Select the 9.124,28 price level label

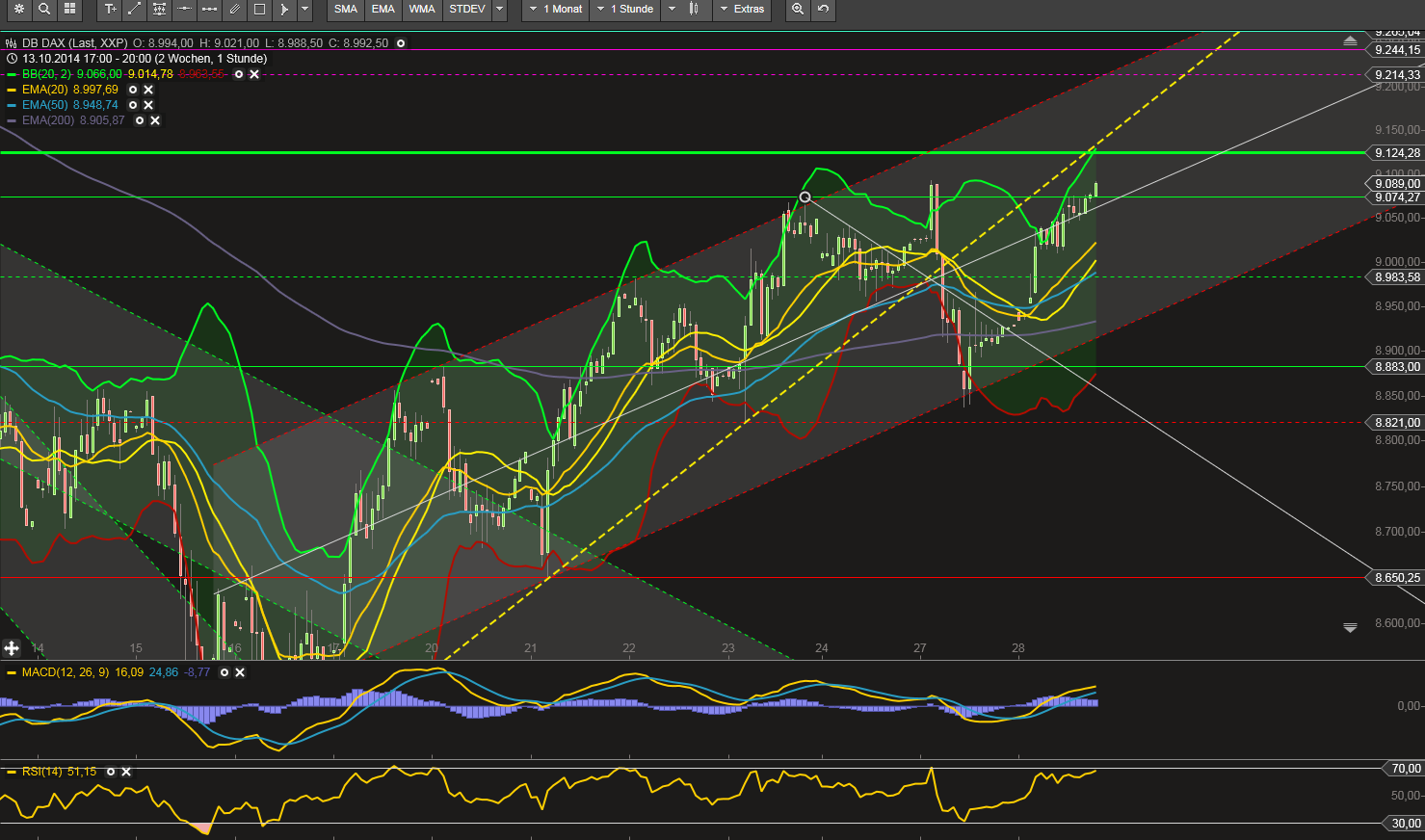(x=1396, y=153)
